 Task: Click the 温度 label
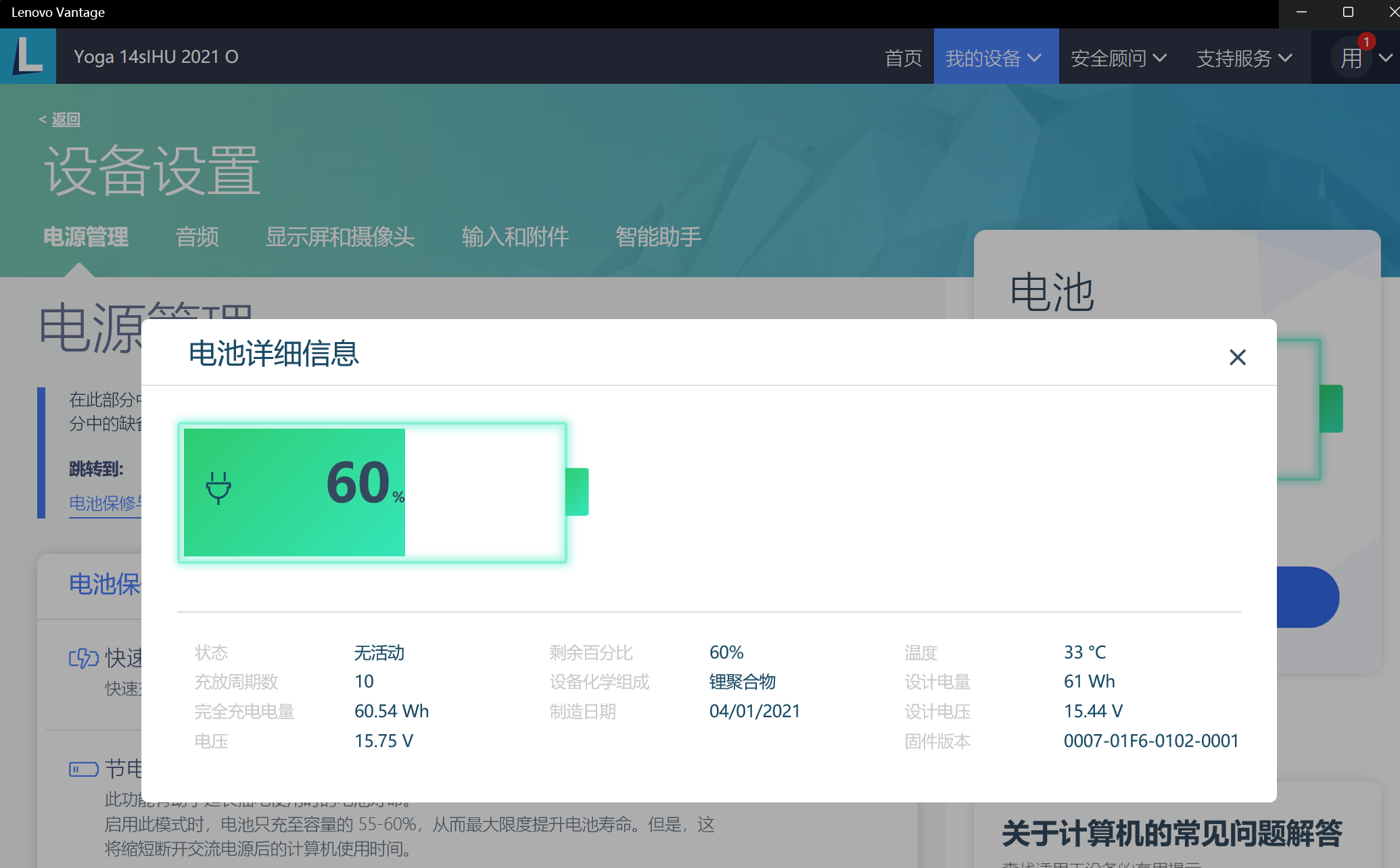(921, 652)
